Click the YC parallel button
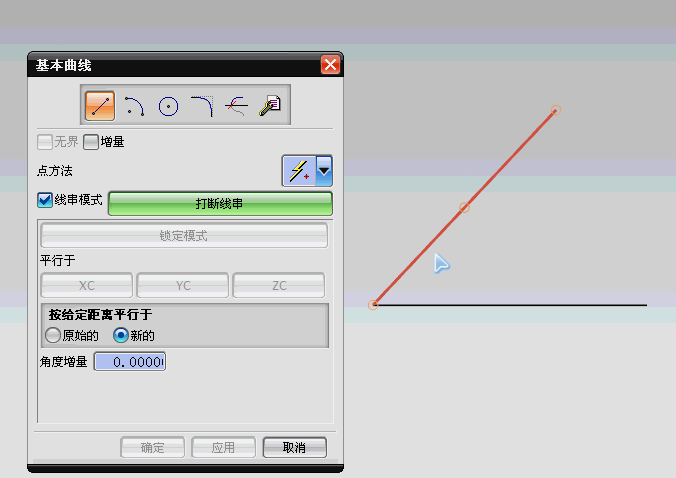 pos(183,285)
